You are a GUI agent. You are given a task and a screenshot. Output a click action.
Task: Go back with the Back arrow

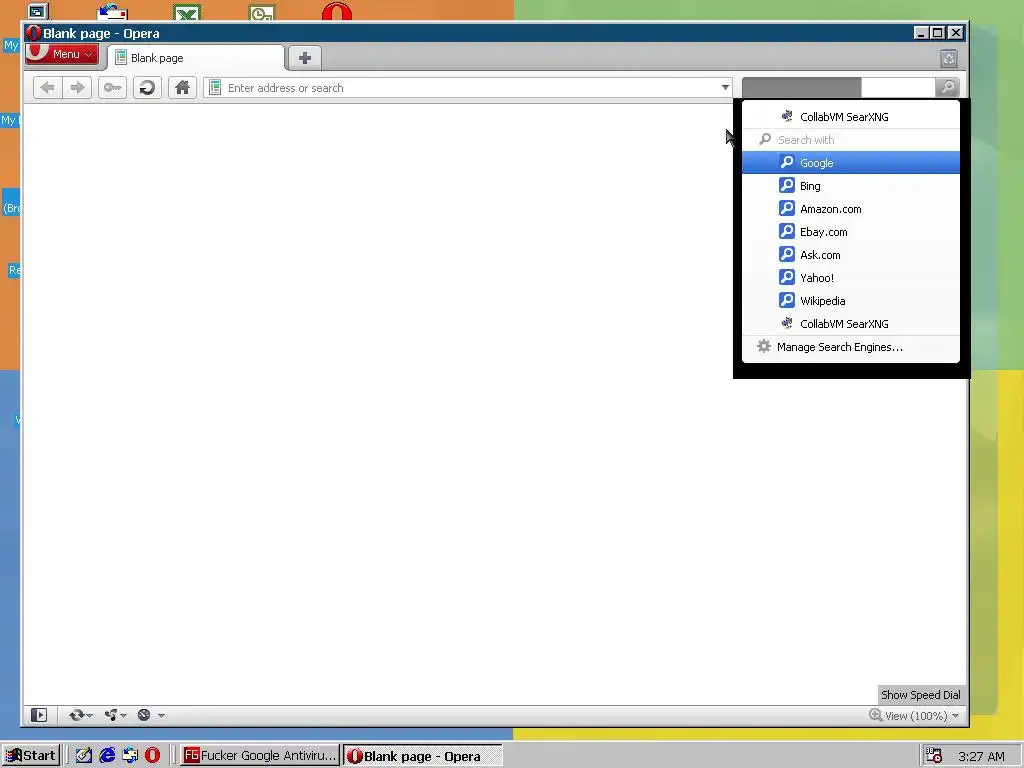48,88
